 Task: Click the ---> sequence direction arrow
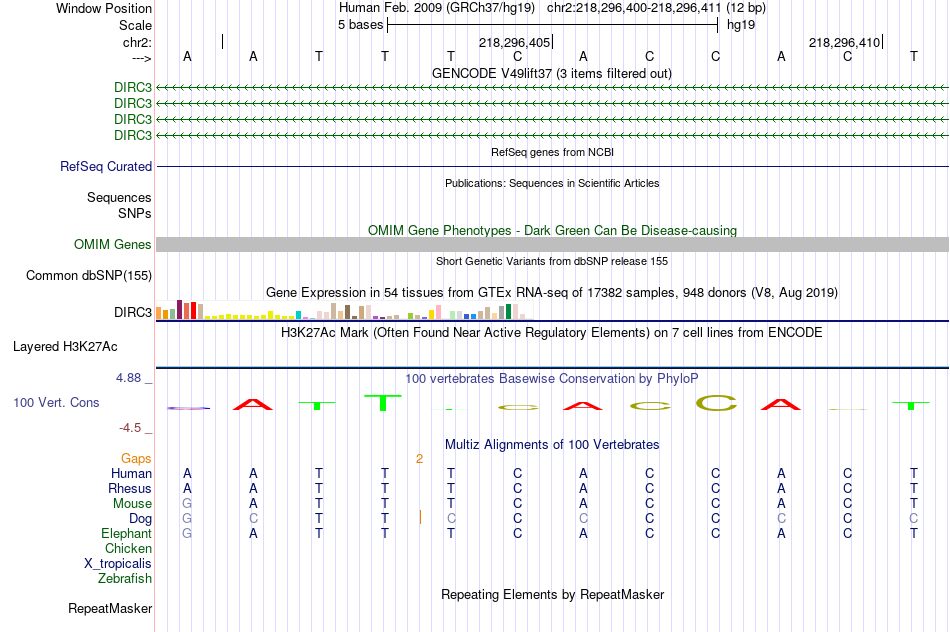point(141,58)
